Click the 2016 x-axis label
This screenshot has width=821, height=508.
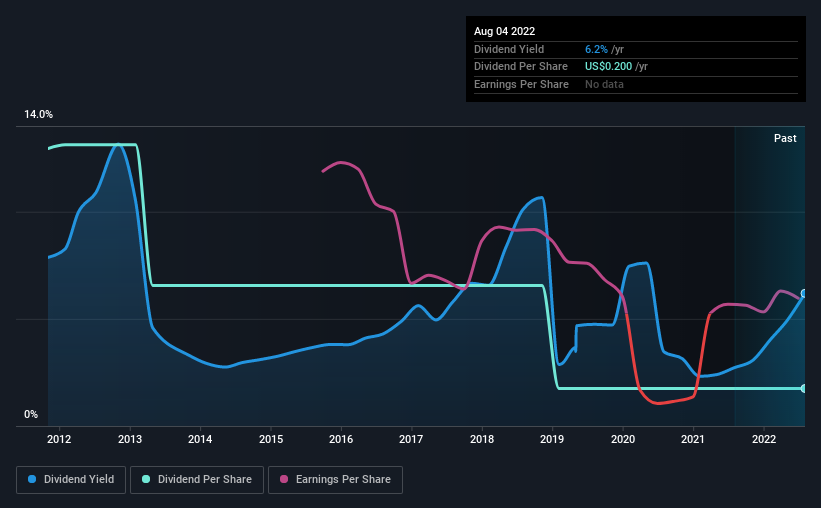tap(341, 439)
